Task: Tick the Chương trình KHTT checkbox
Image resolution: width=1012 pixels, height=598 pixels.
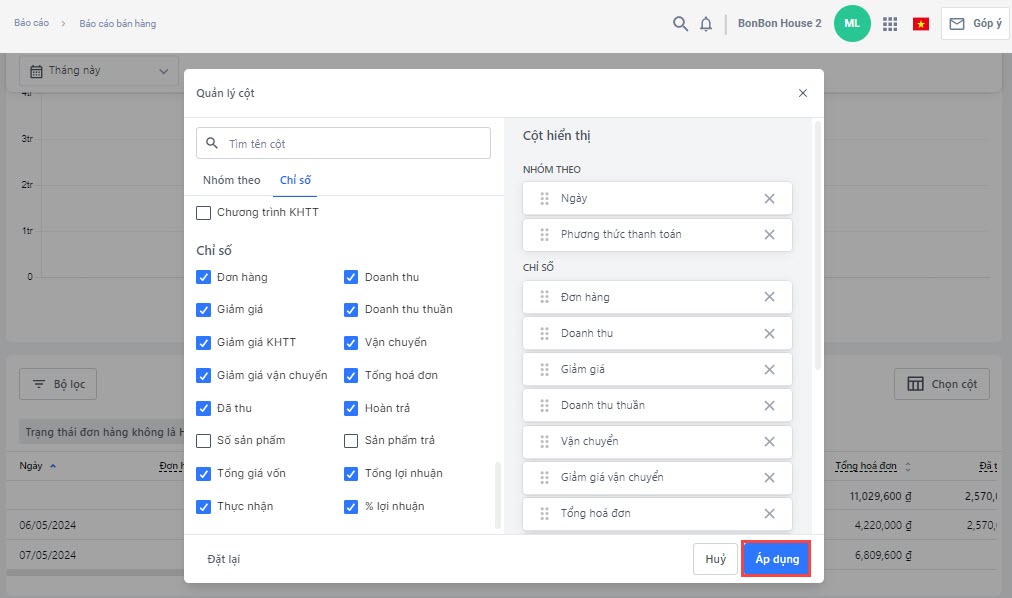Action: click(204, 213)
